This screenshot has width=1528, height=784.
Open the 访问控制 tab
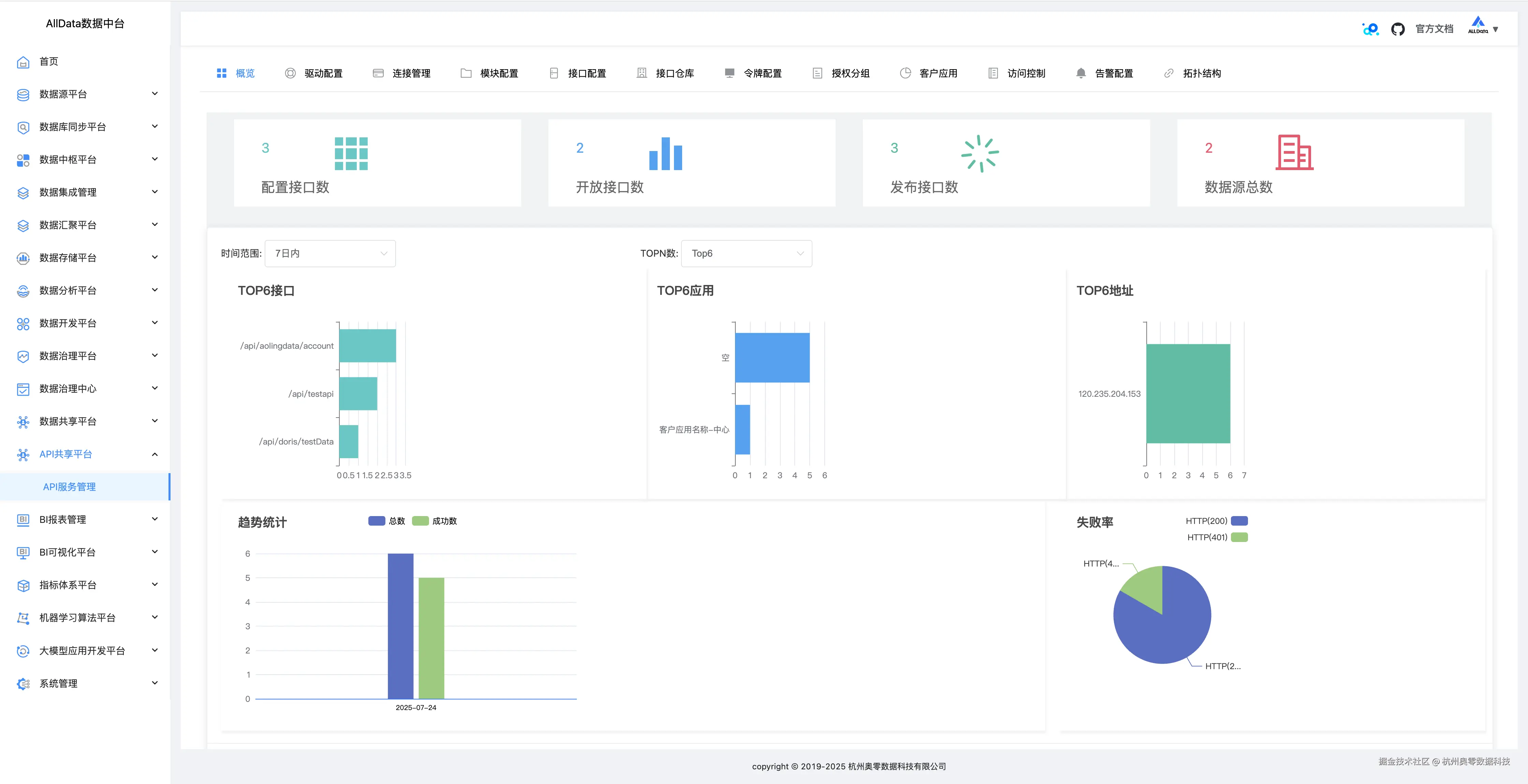(x=1026, y=74)
